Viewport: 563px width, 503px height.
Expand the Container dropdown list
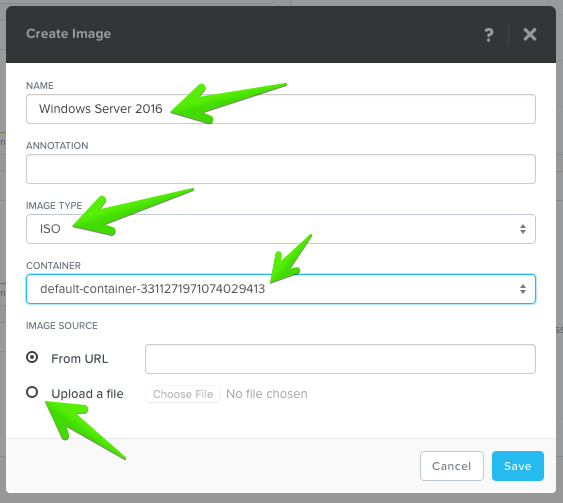click(281, 289)
